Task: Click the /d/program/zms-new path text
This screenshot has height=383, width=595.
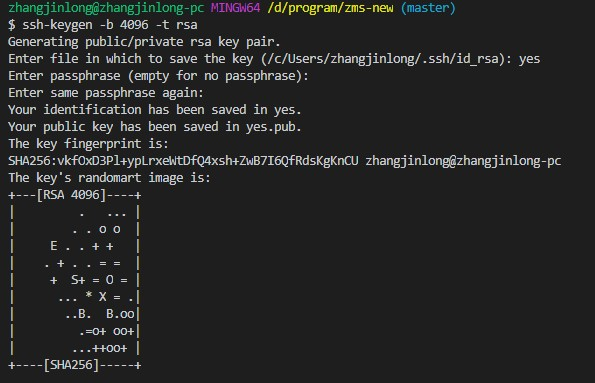Action: pyautogui.click(x=330, y=8)
